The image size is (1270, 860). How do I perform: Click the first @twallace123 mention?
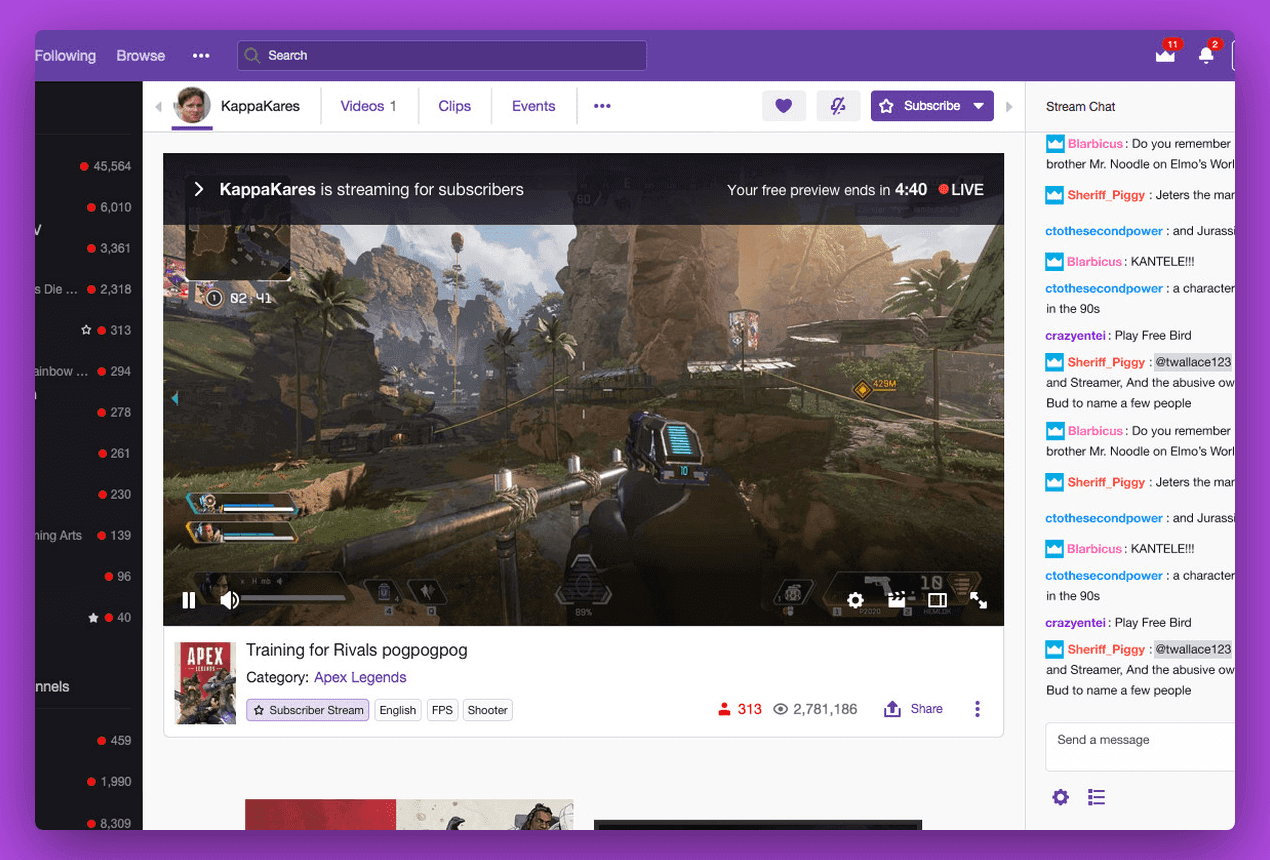(1193, 362)
